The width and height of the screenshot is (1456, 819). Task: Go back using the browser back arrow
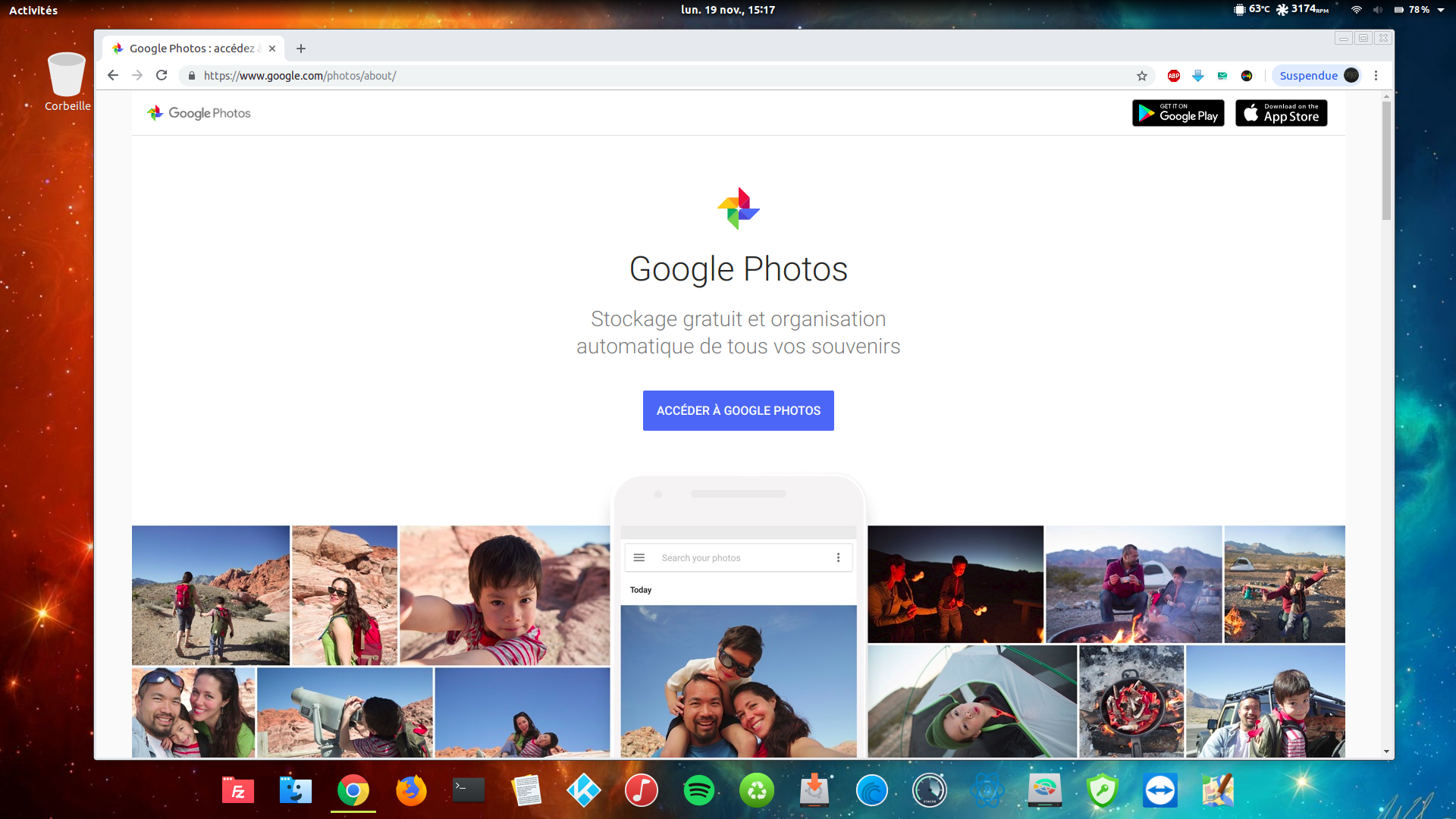coord(113,75)
